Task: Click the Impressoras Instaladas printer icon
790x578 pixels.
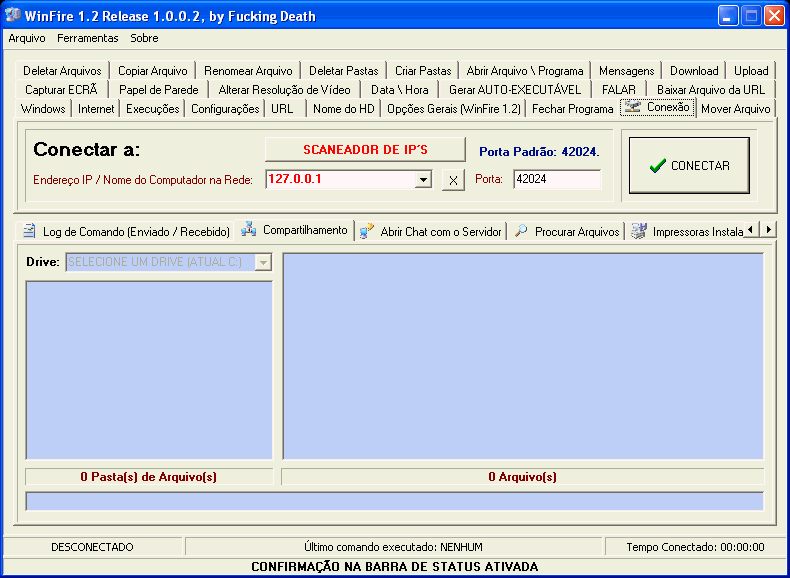Action: (639, 231)
